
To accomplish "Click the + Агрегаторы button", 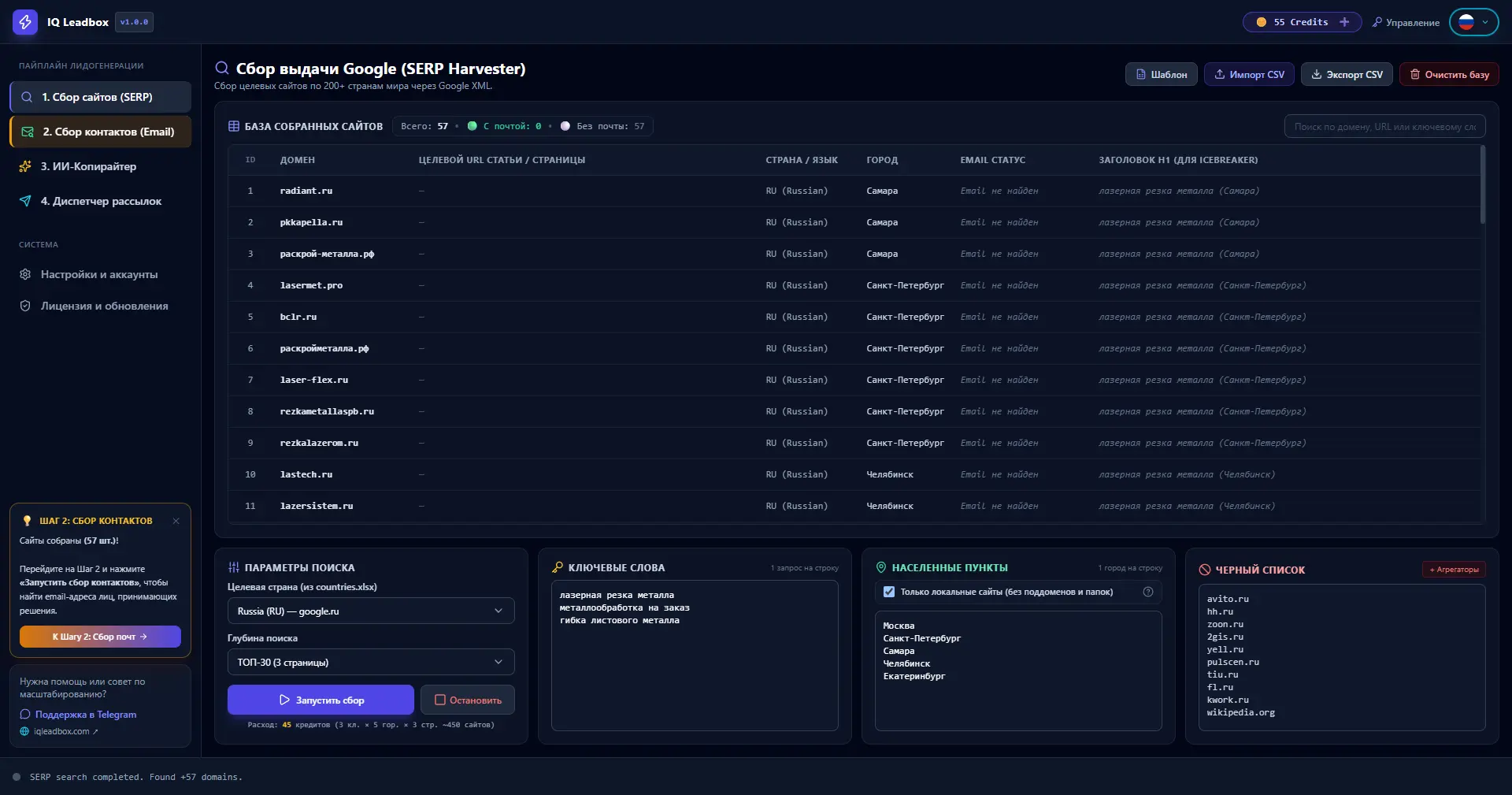I will 1454,569.
